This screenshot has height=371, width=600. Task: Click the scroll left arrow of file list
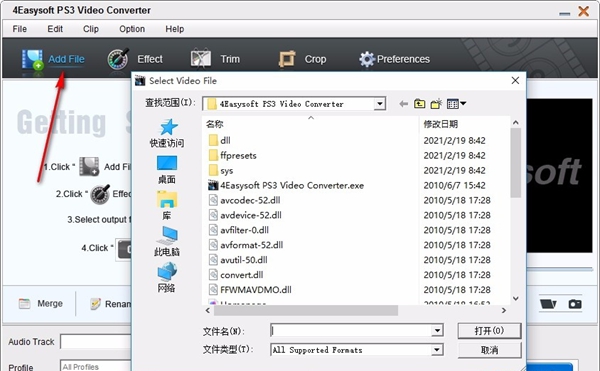click(x=208, y=311)
